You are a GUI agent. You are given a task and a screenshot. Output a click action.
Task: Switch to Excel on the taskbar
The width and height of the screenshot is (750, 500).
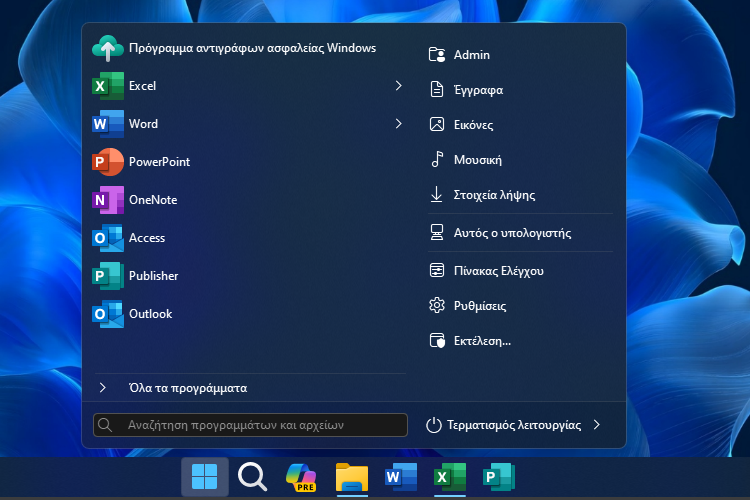coord(450,477)
